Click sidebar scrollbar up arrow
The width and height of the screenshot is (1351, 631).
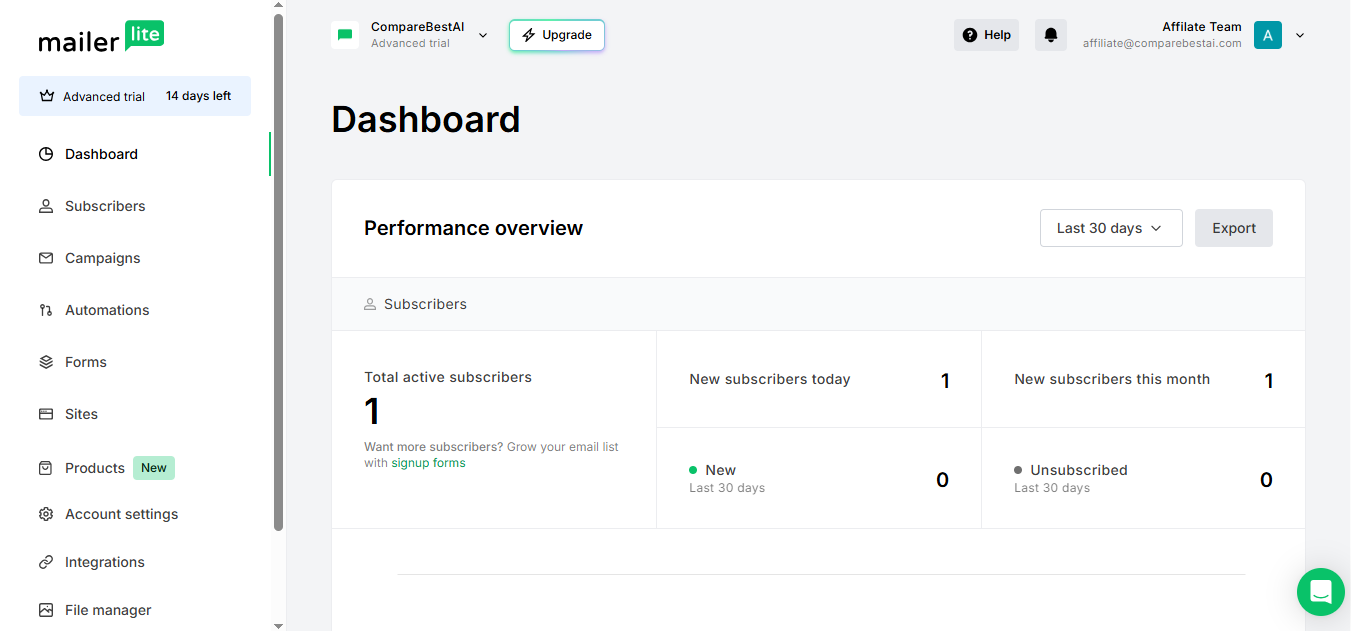[x=278, y=6]
